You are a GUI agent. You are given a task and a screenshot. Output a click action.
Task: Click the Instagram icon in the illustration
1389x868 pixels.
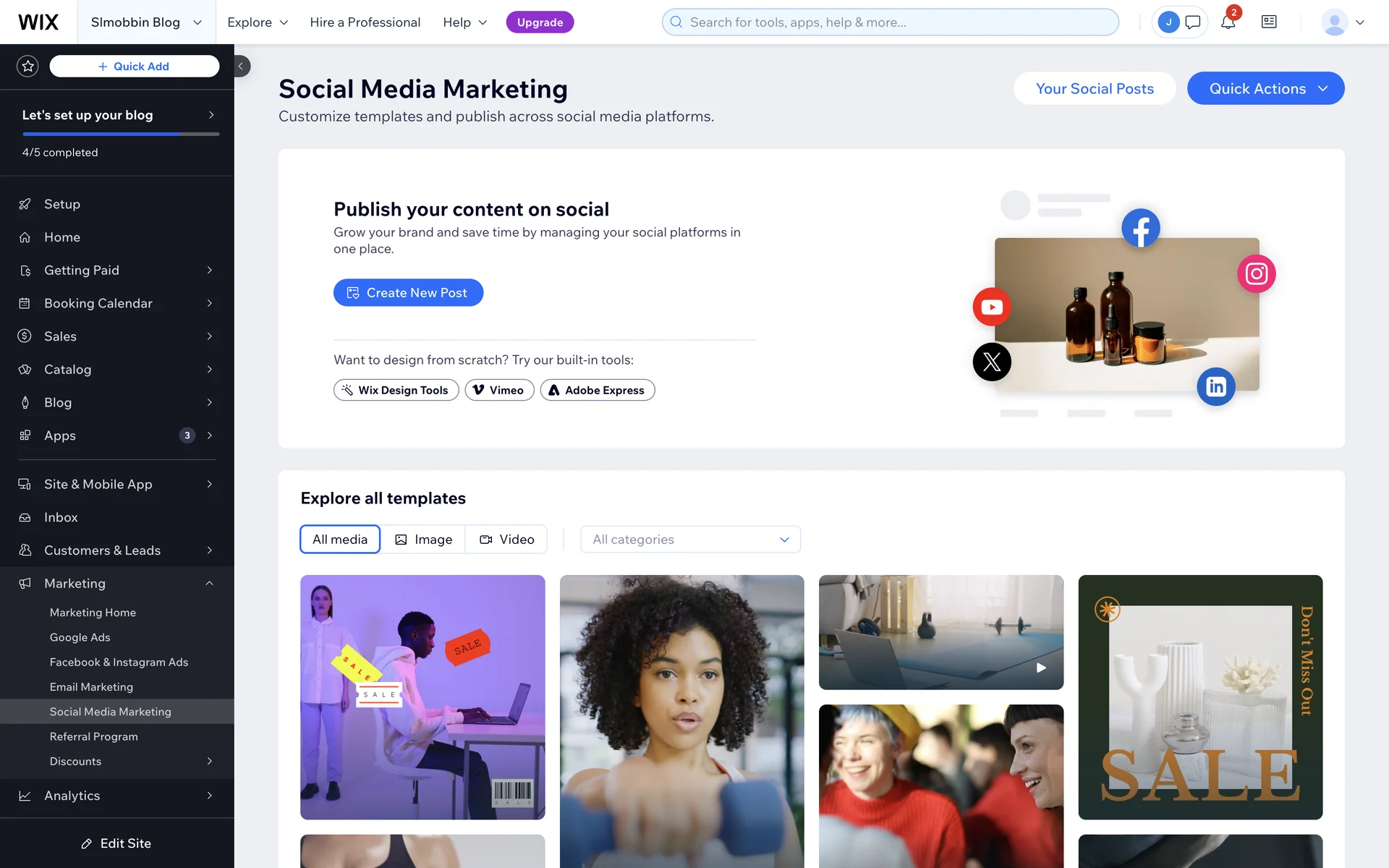point(1257,273)
